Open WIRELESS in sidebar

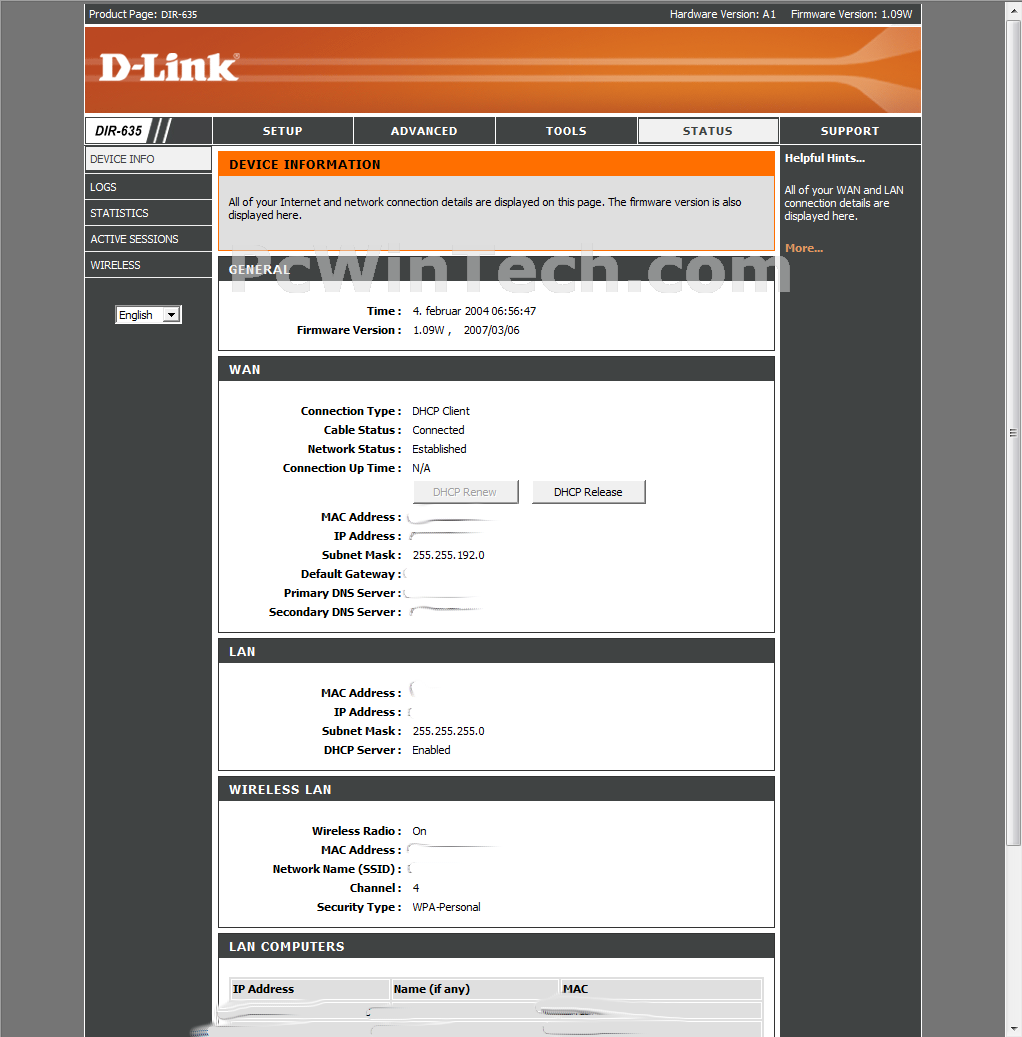tap(148, 265)
